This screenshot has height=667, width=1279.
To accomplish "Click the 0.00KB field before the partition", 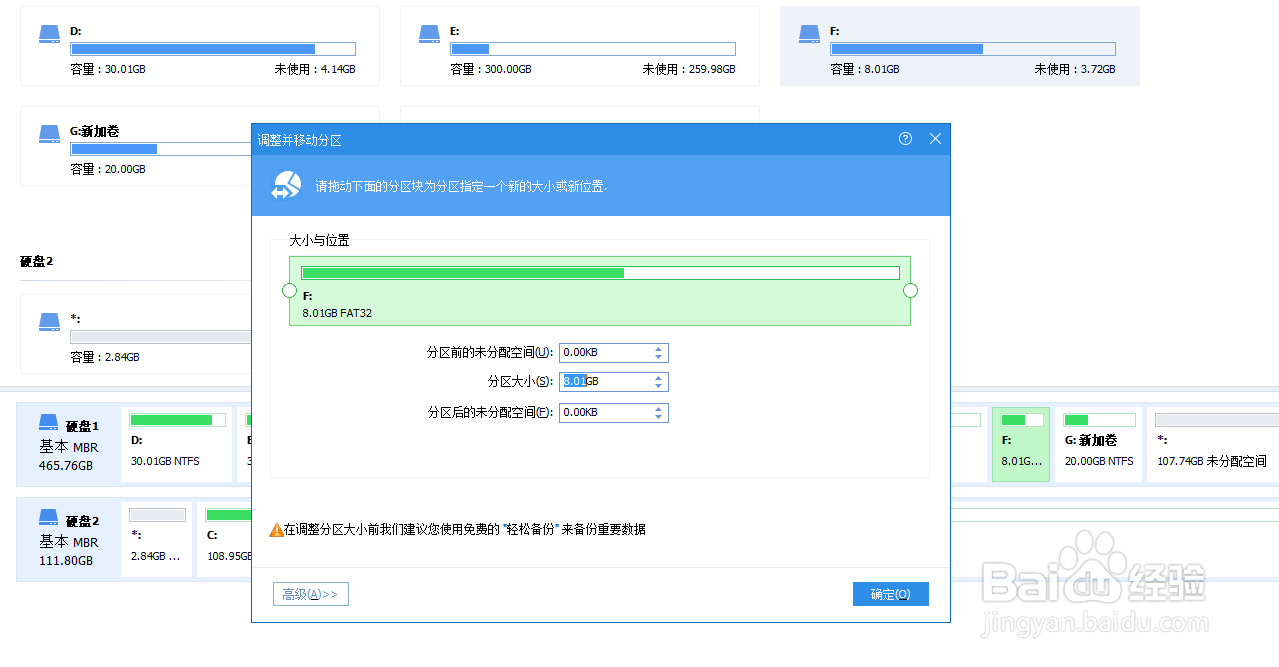I will pos(600,352).
